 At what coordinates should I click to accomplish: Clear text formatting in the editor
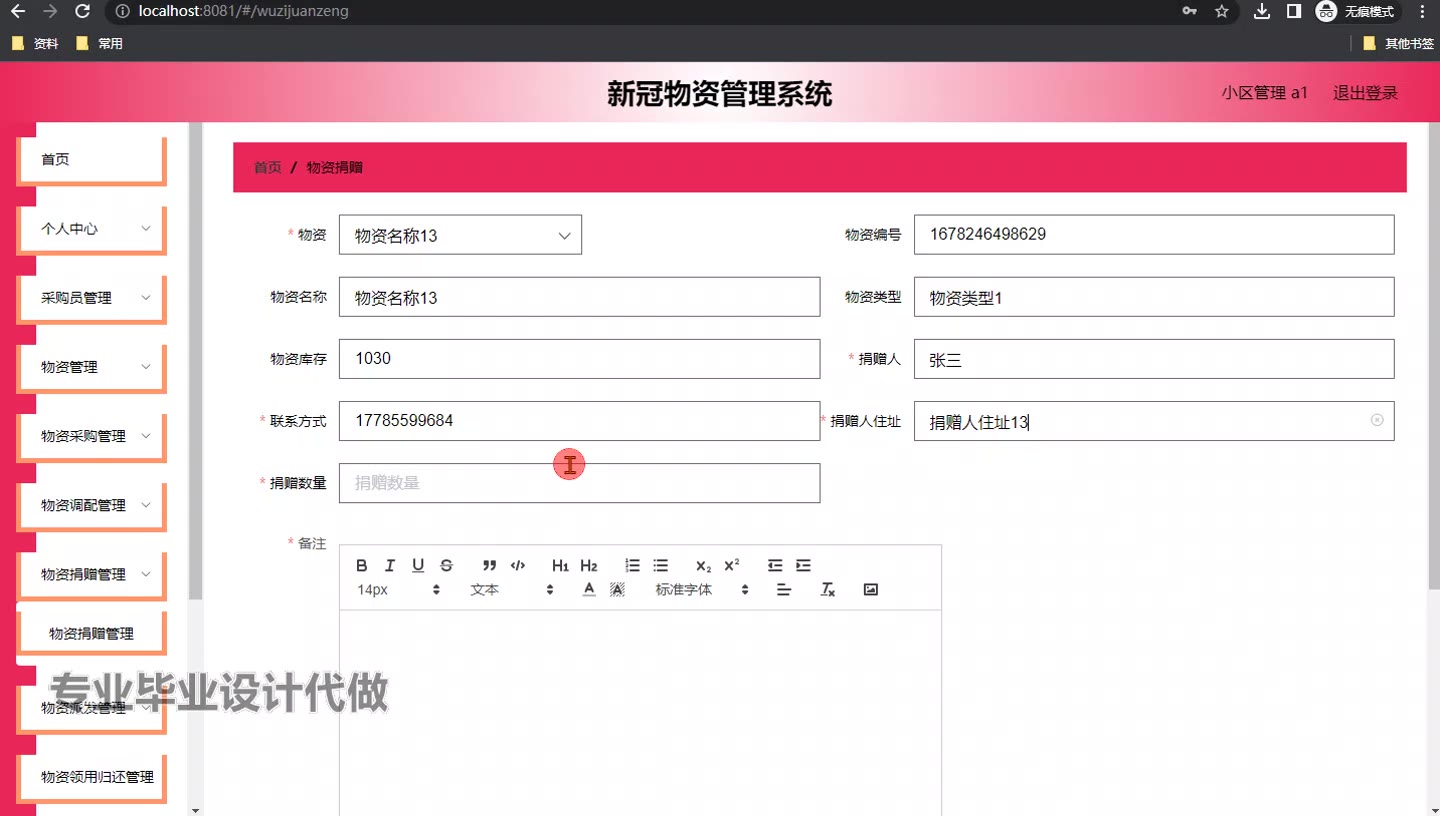coord(827,590)
